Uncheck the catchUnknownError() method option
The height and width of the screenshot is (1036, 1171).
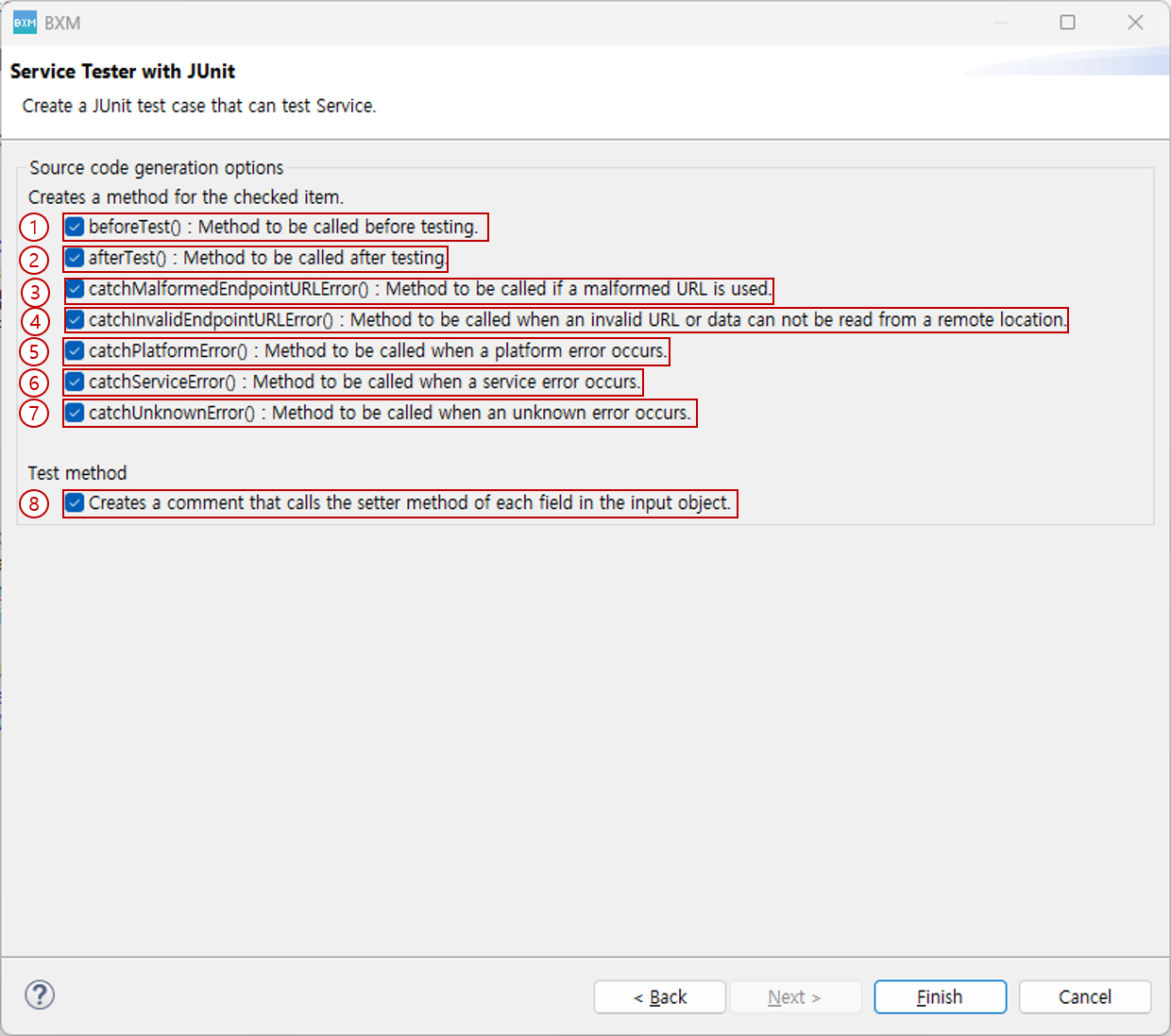[75, 413]
